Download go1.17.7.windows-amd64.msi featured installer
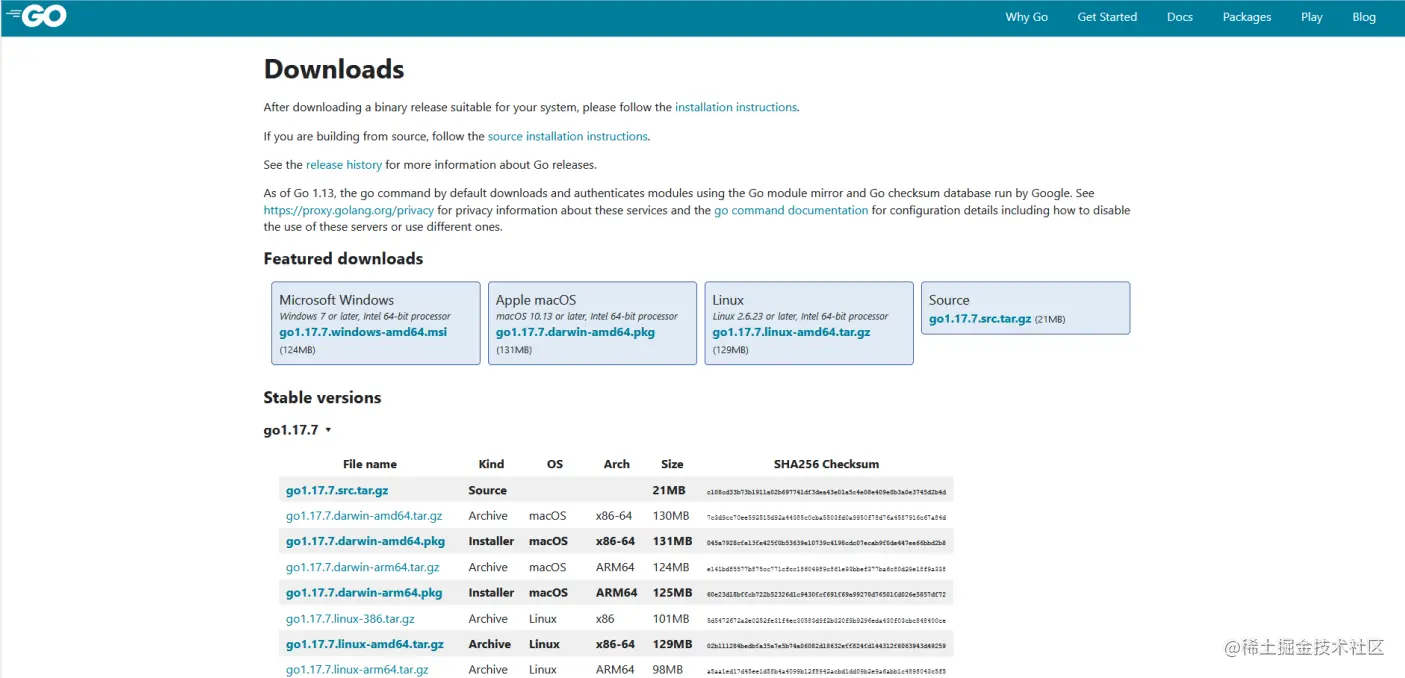The image size is (1405, 678). (x=363, y=332)
